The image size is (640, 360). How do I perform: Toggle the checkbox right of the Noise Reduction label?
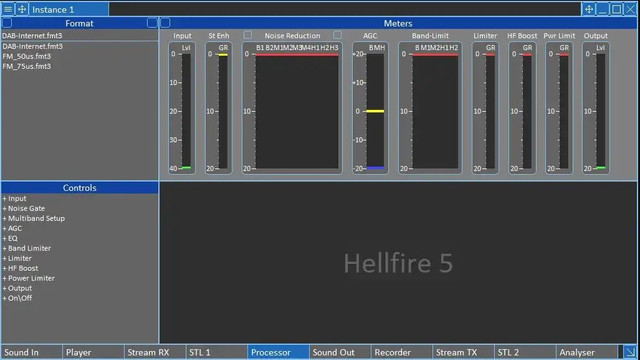[x=337, y=35]
